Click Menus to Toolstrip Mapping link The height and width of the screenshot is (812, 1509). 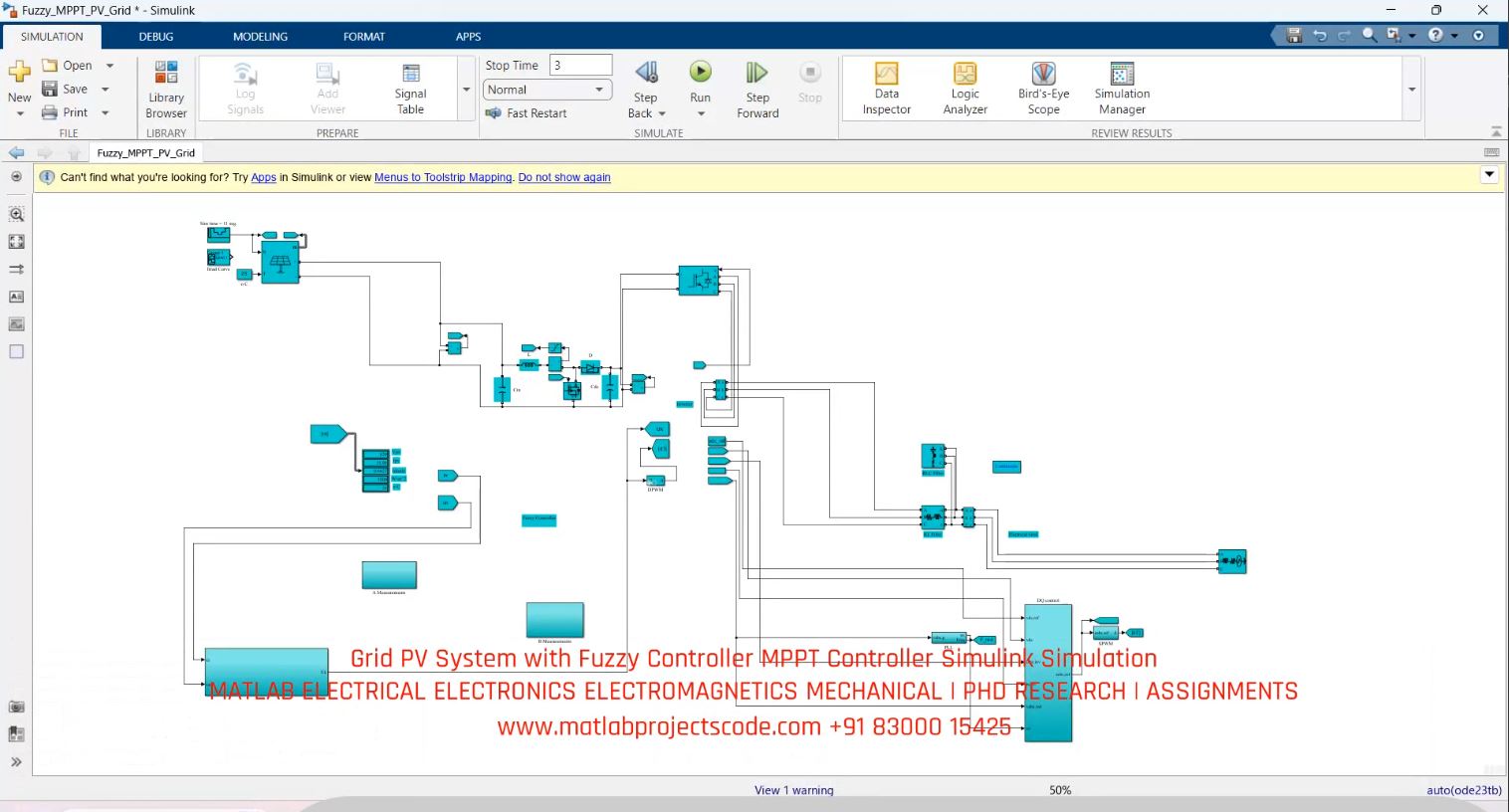tap(443, 177)
